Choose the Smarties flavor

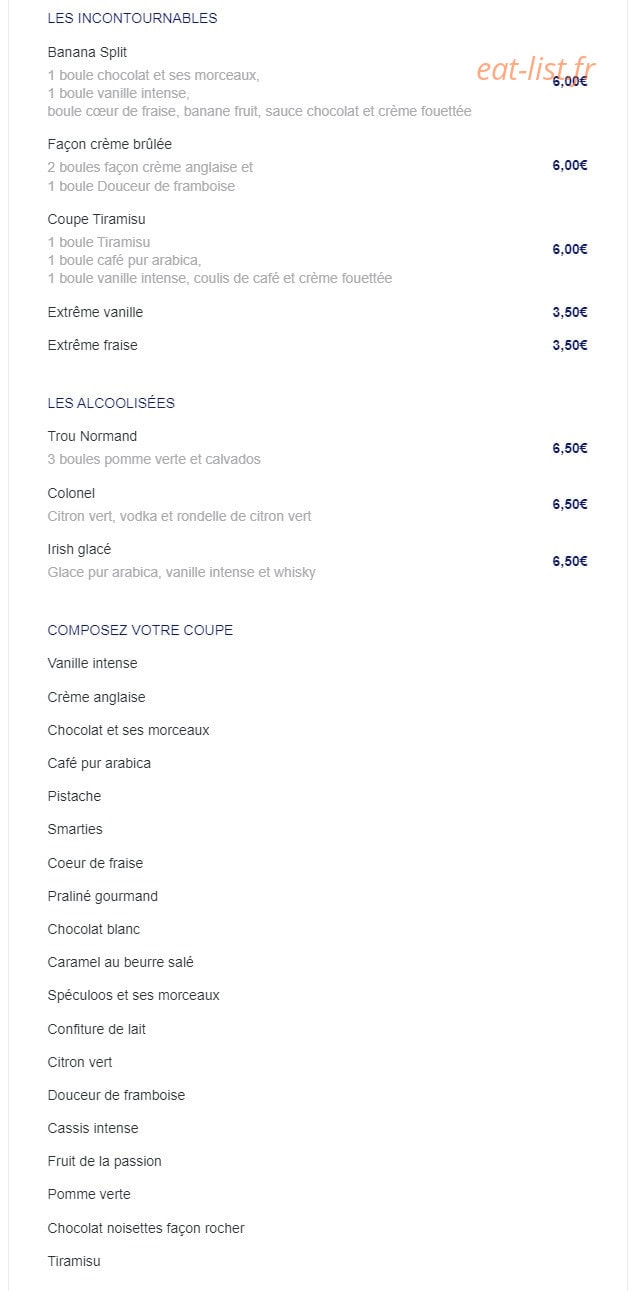(x=75, y=829)
